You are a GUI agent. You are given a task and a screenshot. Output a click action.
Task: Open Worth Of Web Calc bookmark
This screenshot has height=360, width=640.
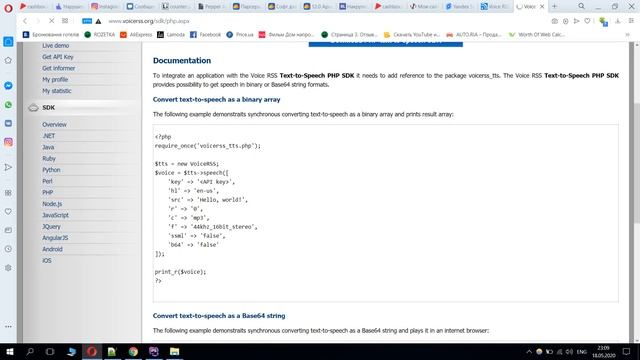pyautogui.click(x=536, y=35)
